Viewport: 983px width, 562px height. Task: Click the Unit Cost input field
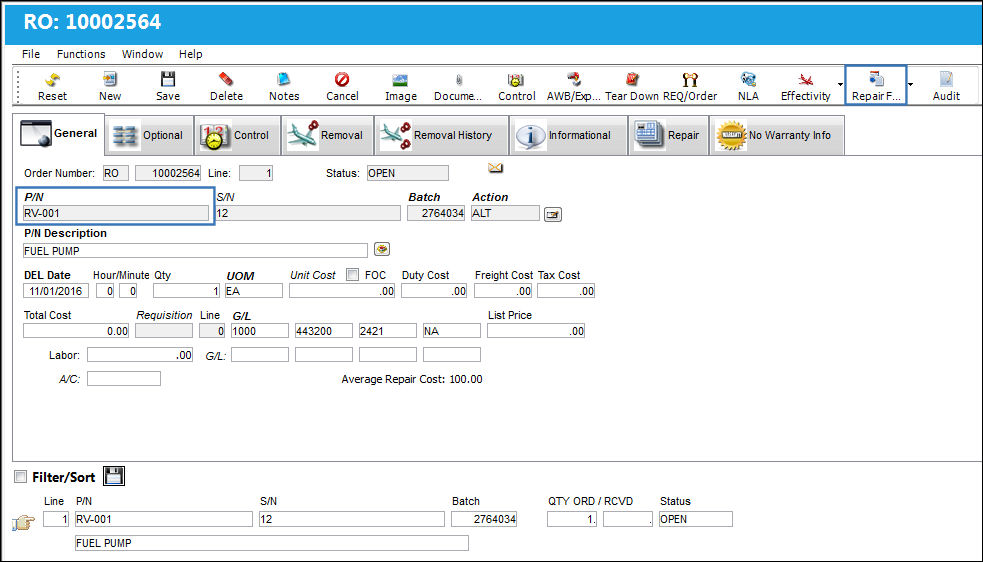[342, 291]
